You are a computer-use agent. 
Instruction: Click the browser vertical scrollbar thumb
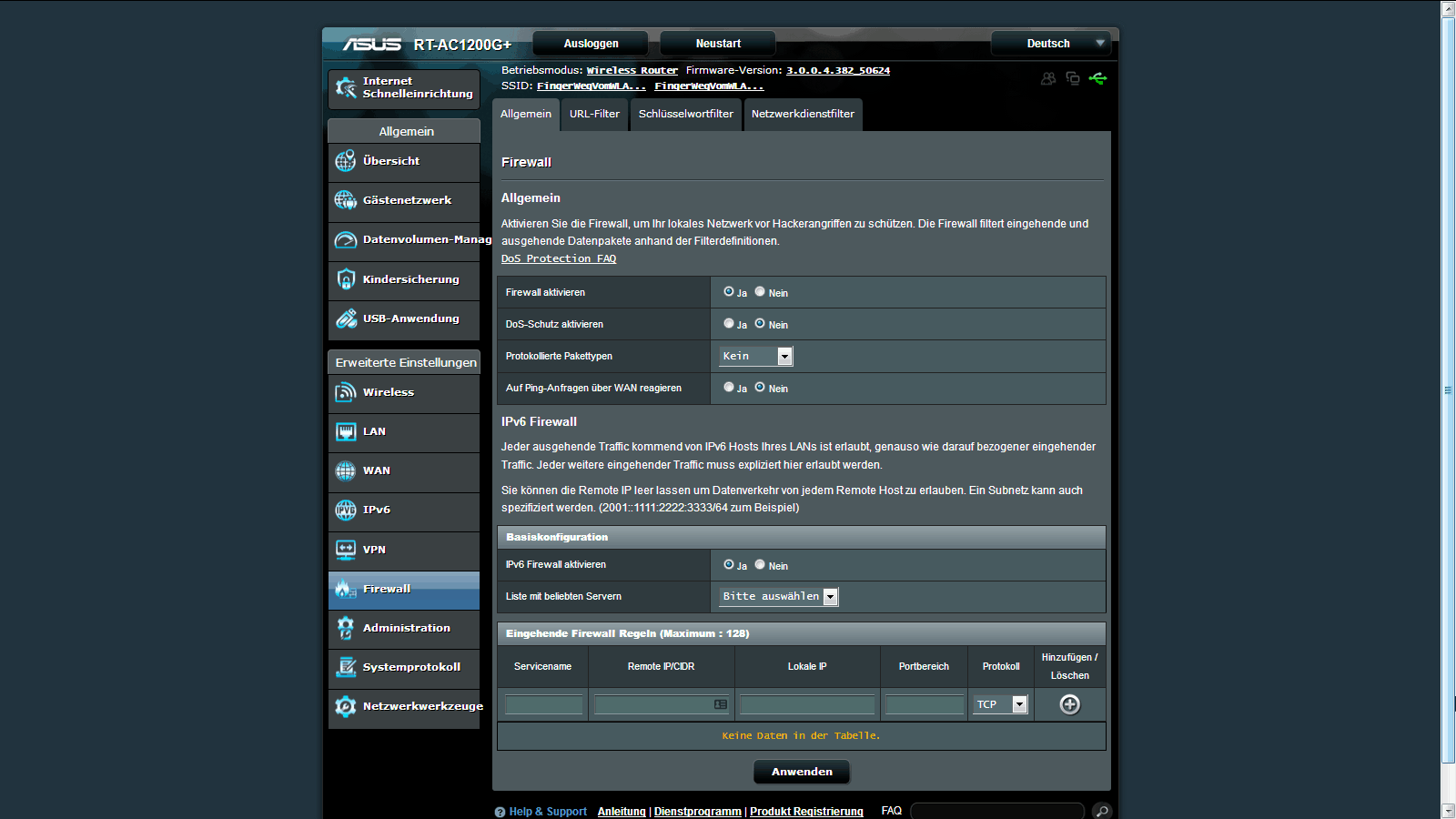pyautogui.click(x=1449, y=391)
